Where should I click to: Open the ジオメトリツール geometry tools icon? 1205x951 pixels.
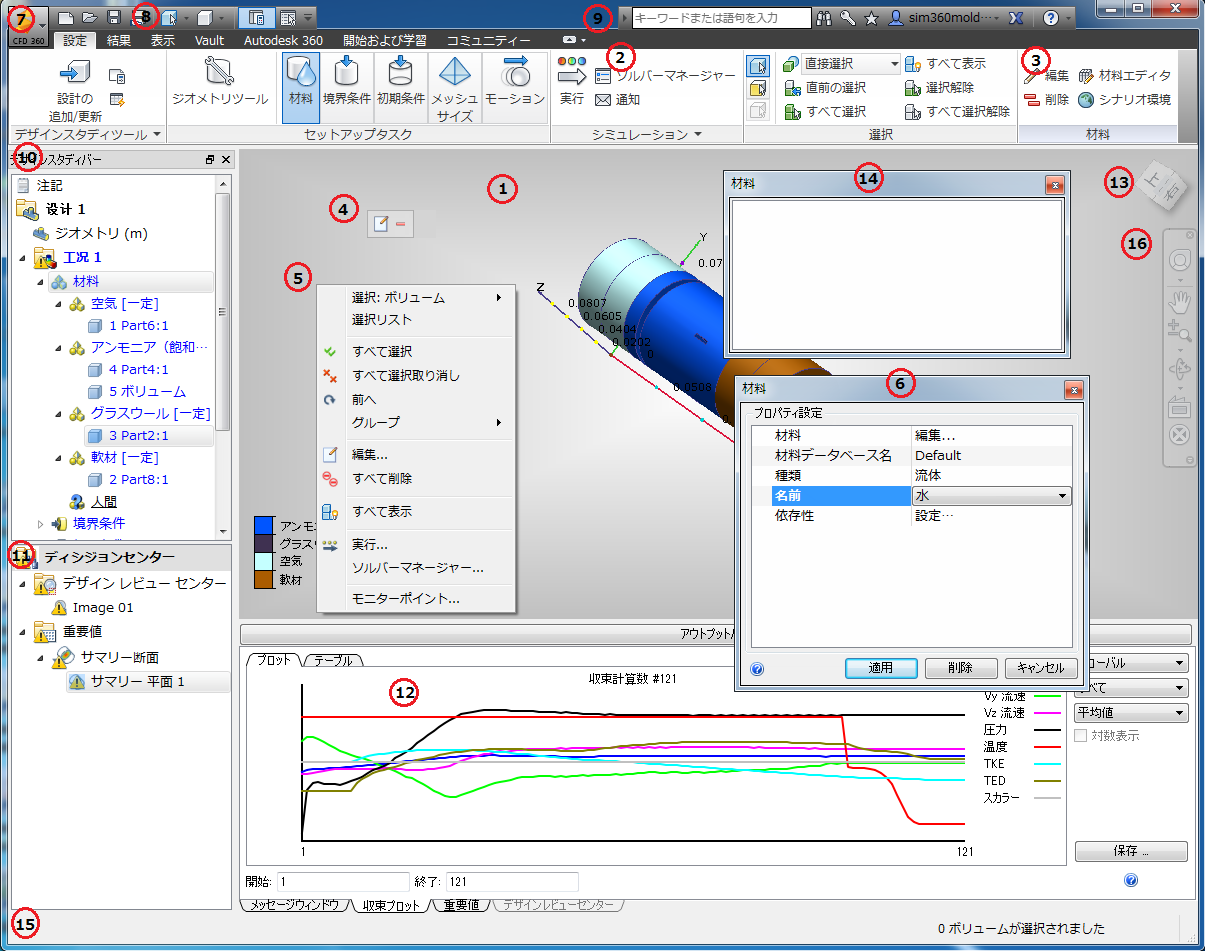(x=218, y=72)
